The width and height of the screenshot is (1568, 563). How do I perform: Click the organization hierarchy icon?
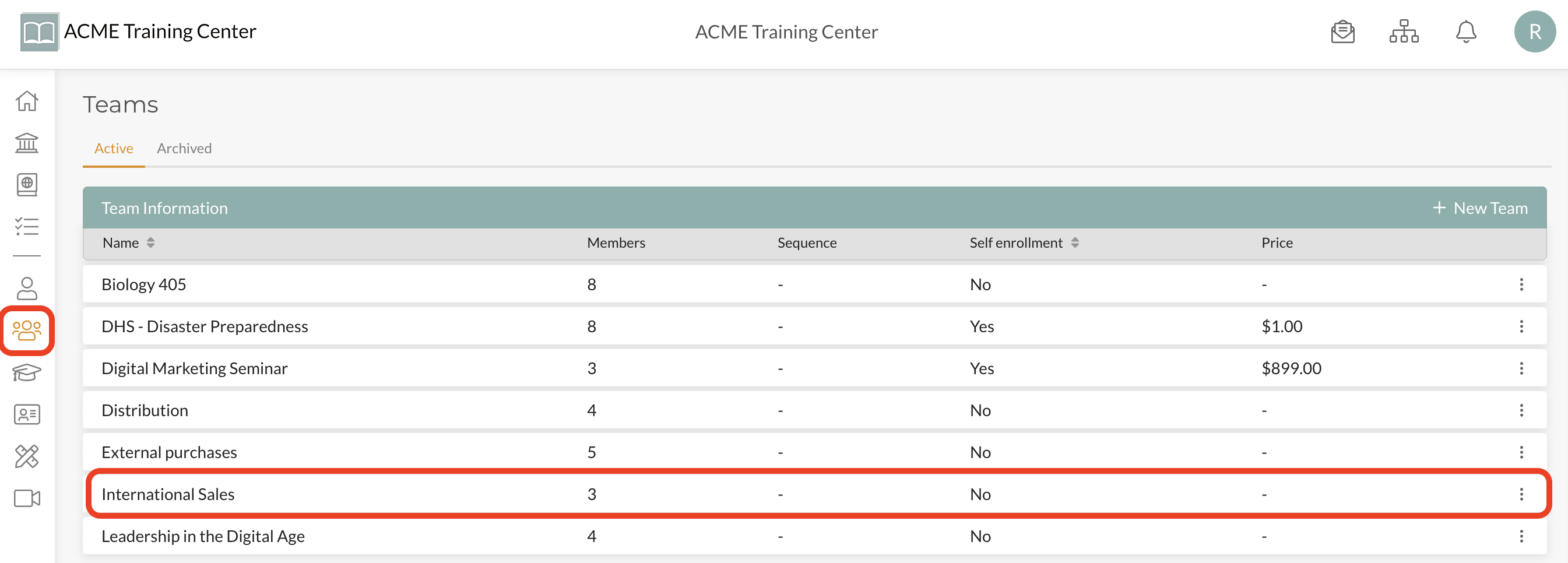point(1404,31)
